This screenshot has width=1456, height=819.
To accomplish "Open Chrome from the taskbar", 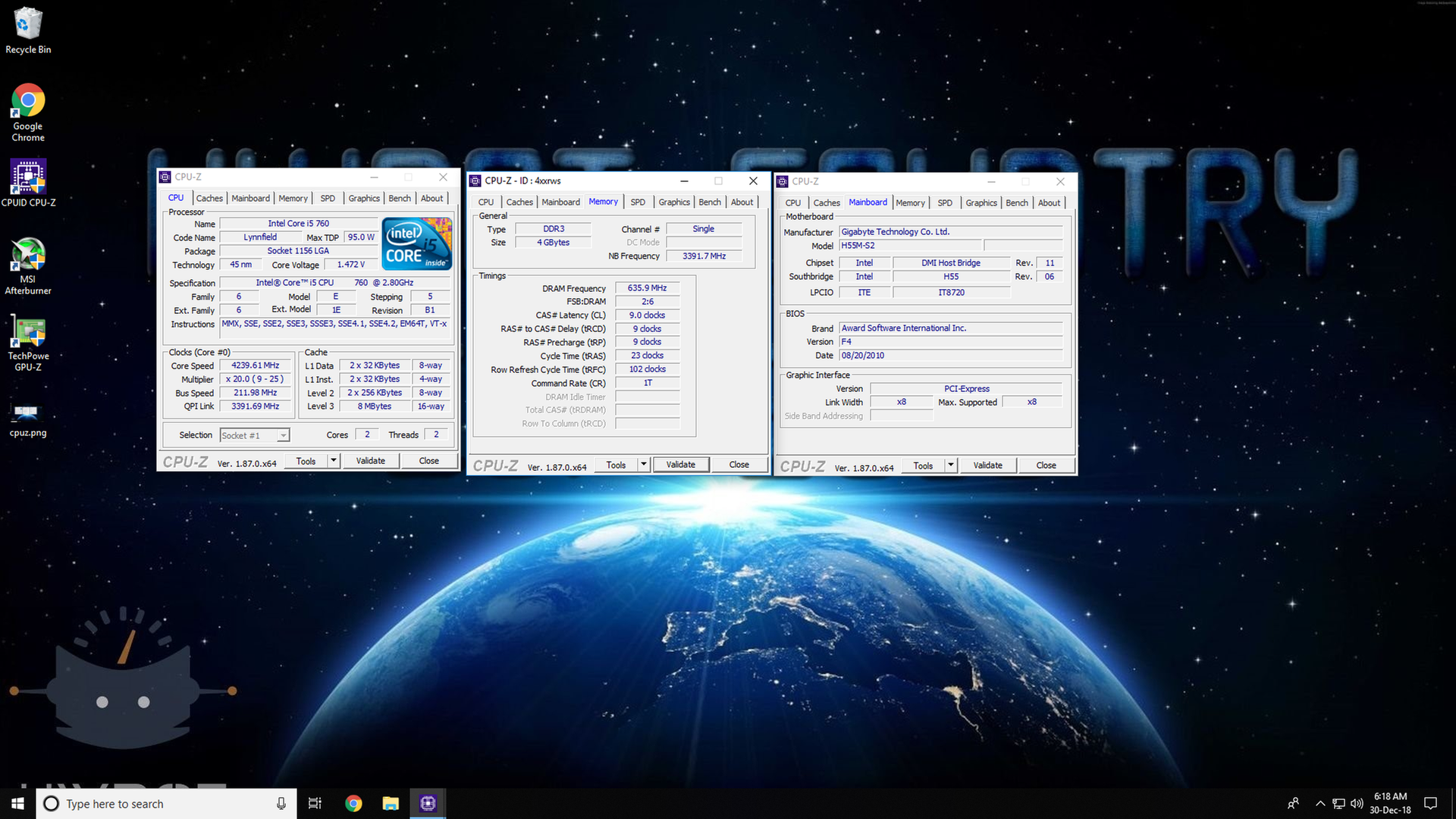I will [x=353, y=803].
